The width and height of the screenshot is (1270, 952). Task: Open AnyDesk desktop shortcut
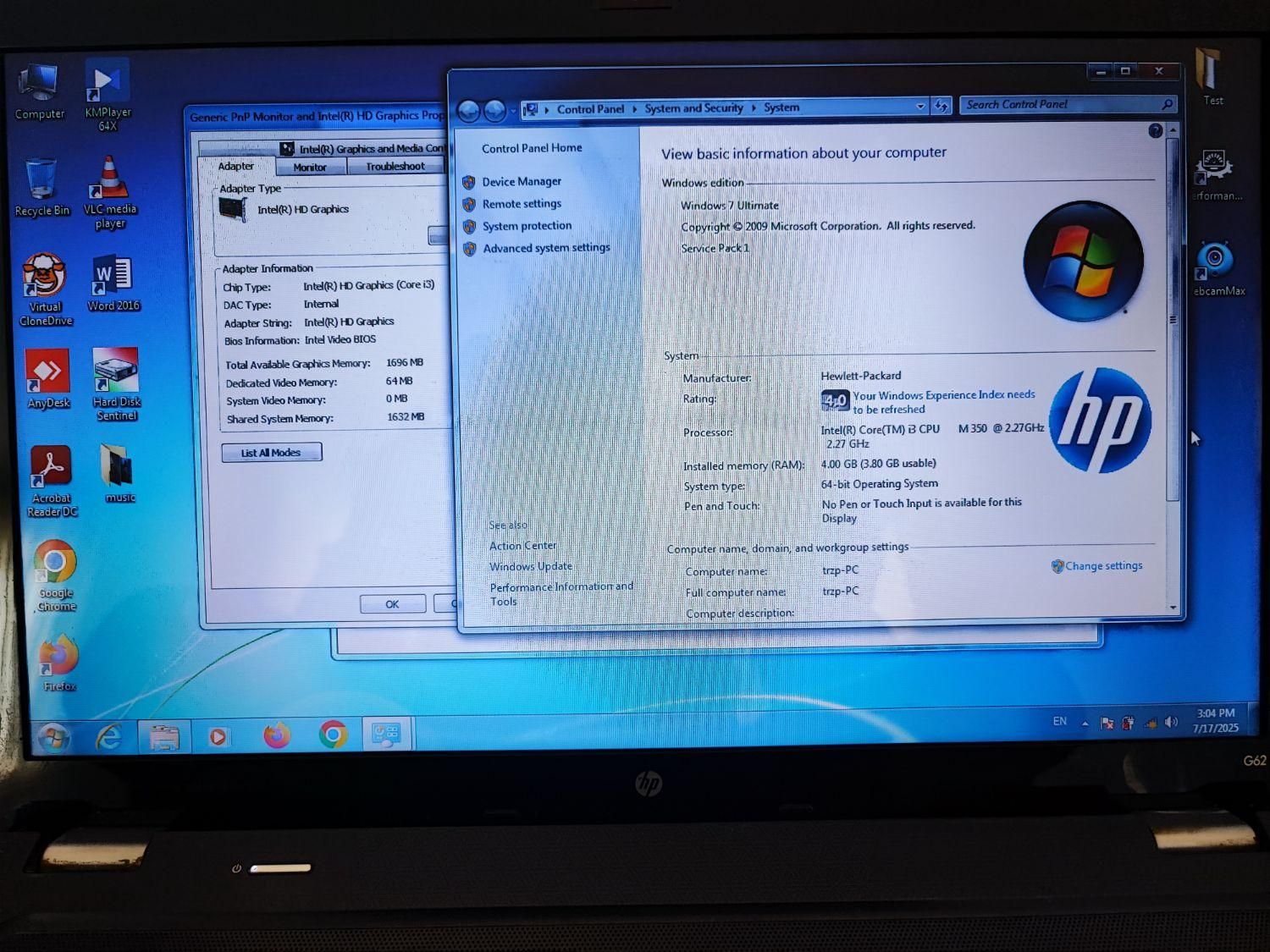[x=48, y=379]
